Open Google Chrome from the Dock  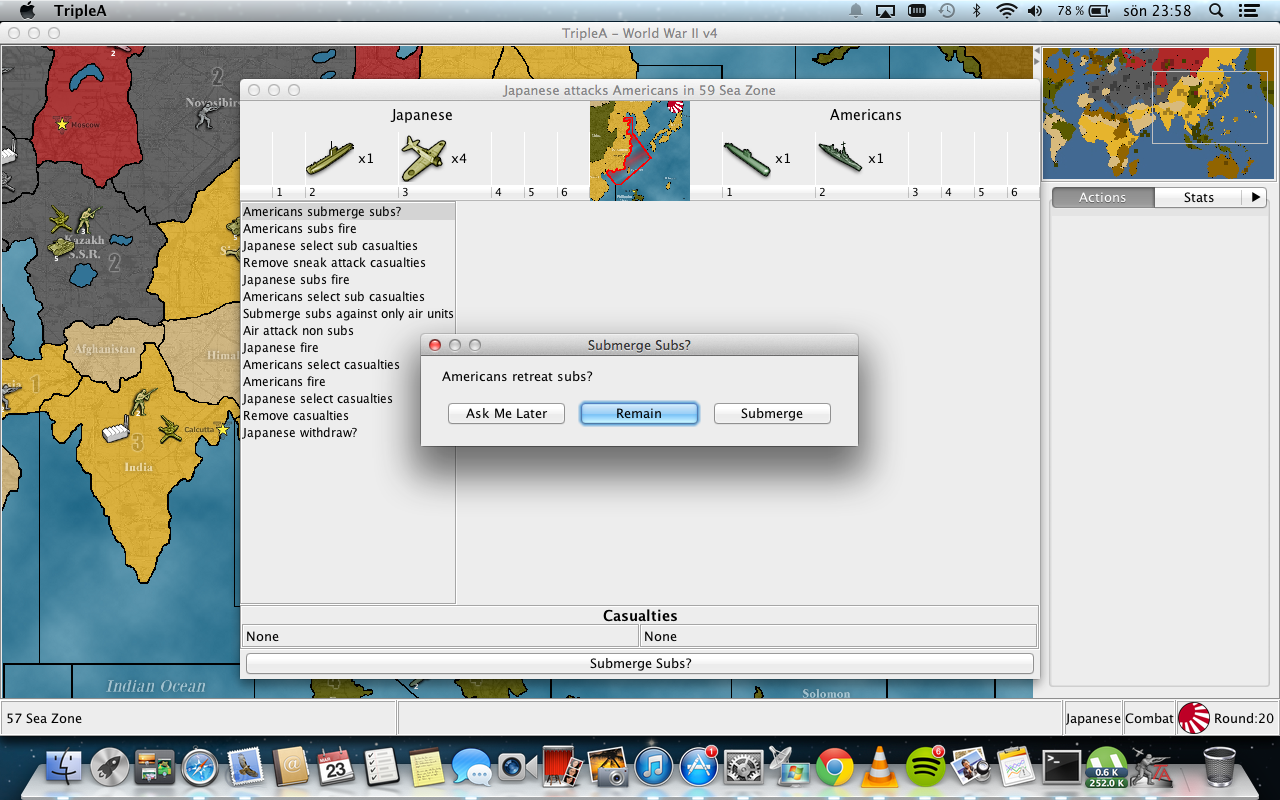tap(834, 767)
